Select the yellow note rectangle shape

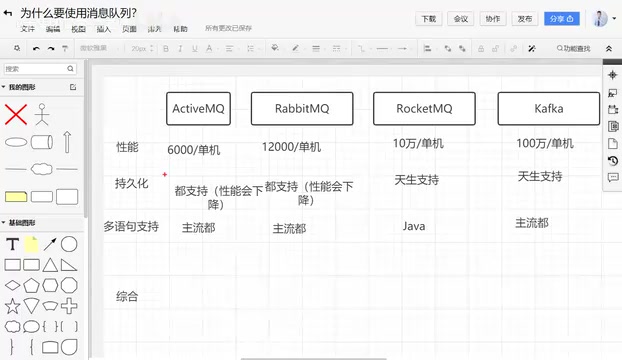(16, 196)
